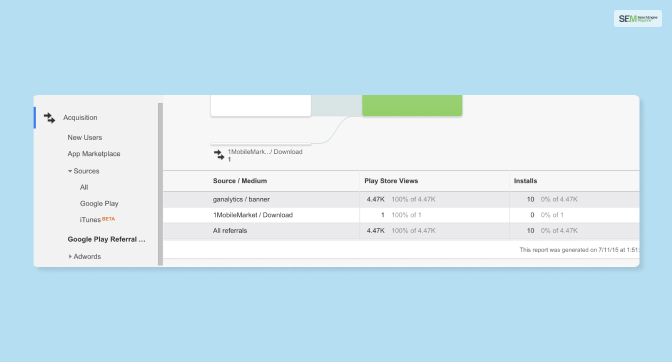
Task: Expand the Adwords tree arrow
Action: click(70, 257)
